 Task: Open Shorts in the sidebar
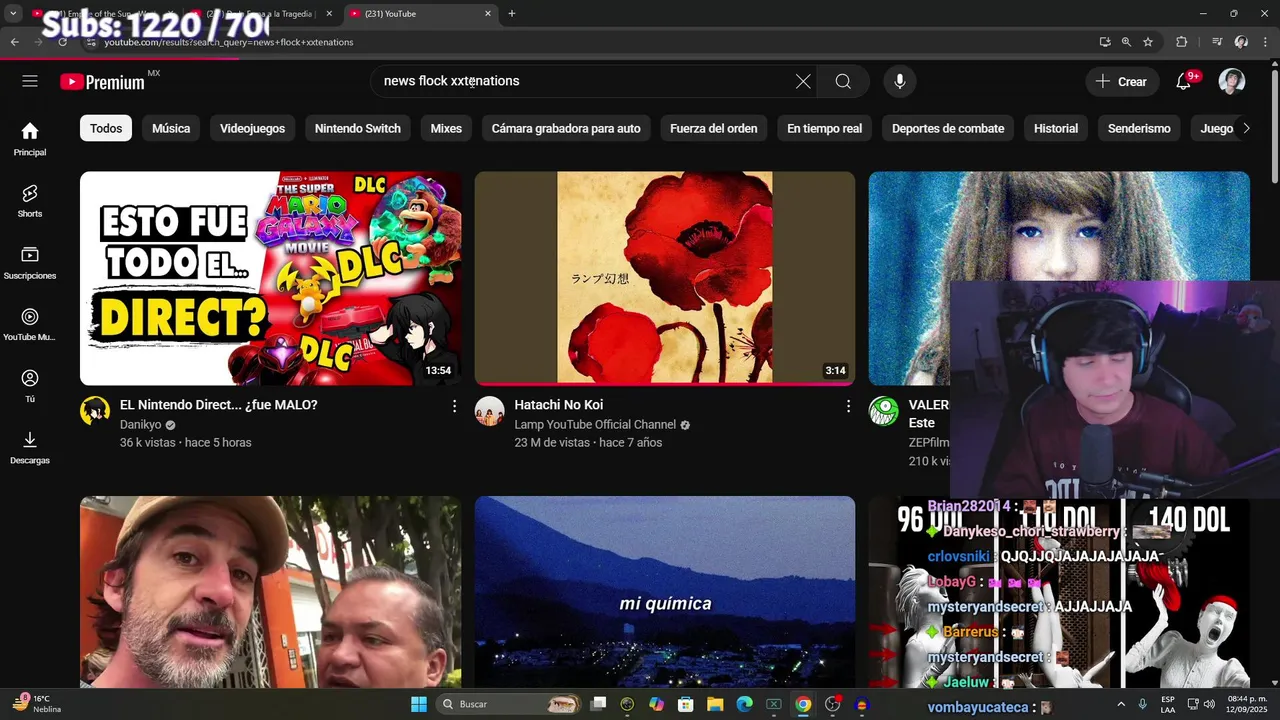[x=30, y=200]
